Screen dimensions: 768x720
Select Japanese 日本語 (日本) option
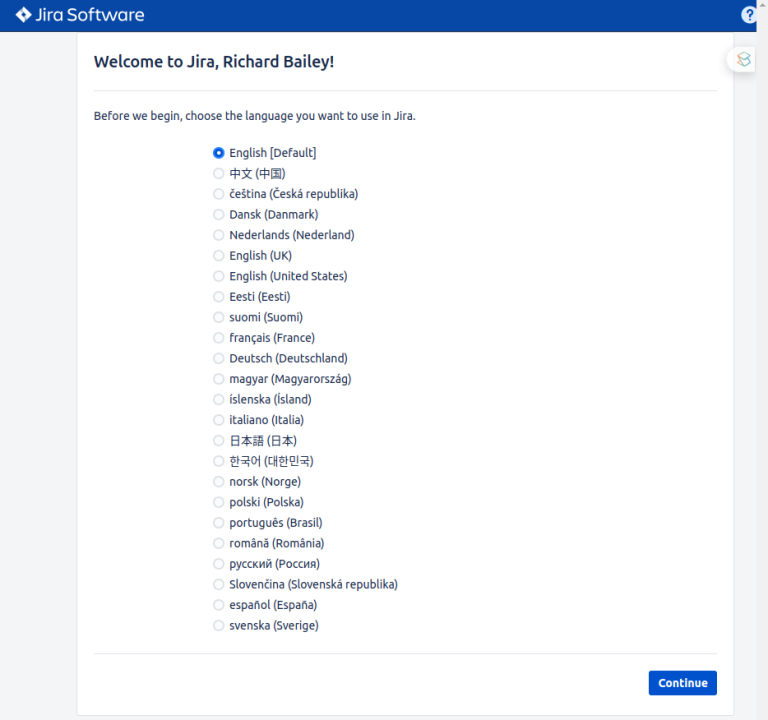tap(218, 441)
